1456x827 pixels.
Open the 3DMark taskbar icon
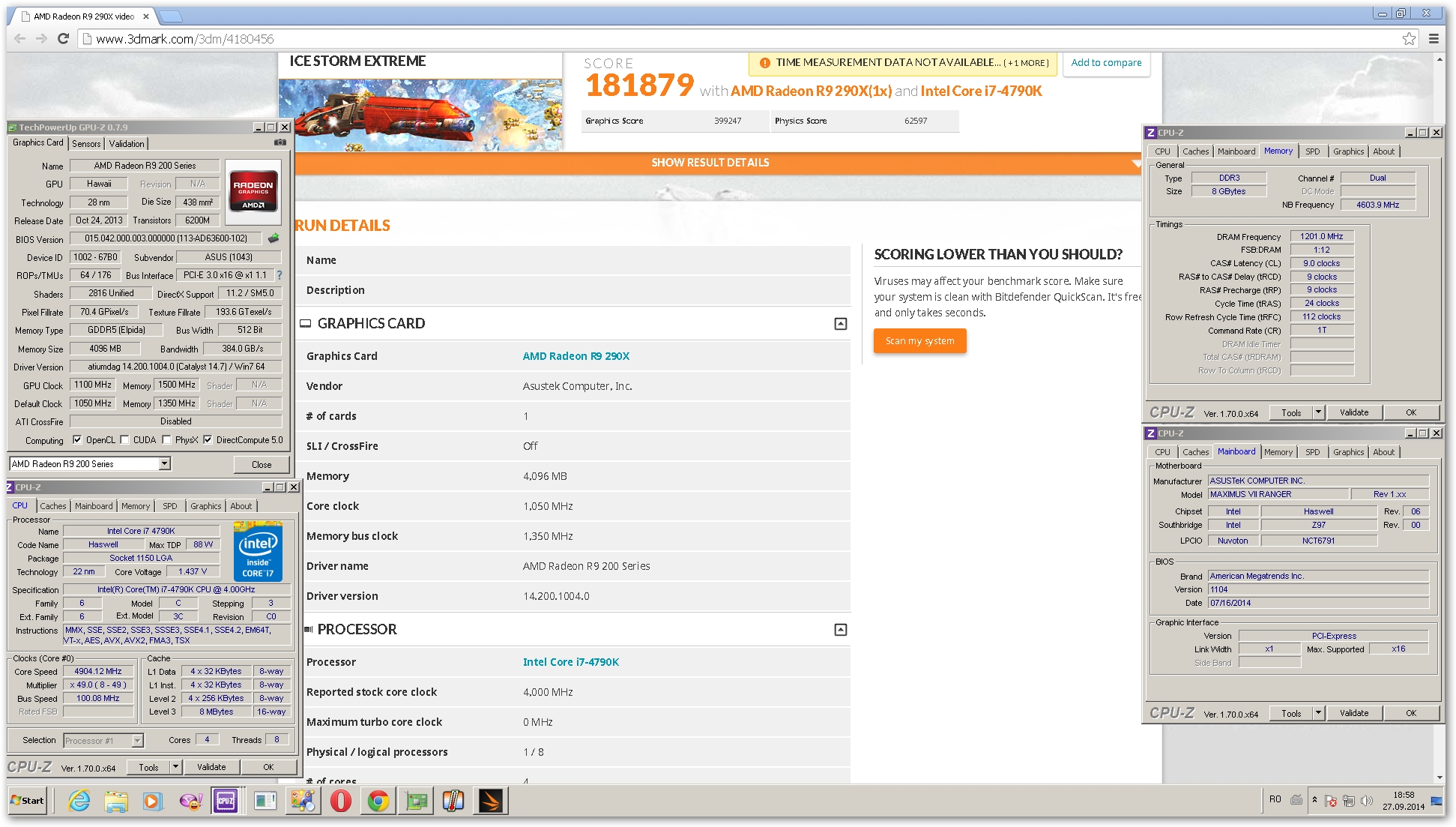(x=491, y=801)
